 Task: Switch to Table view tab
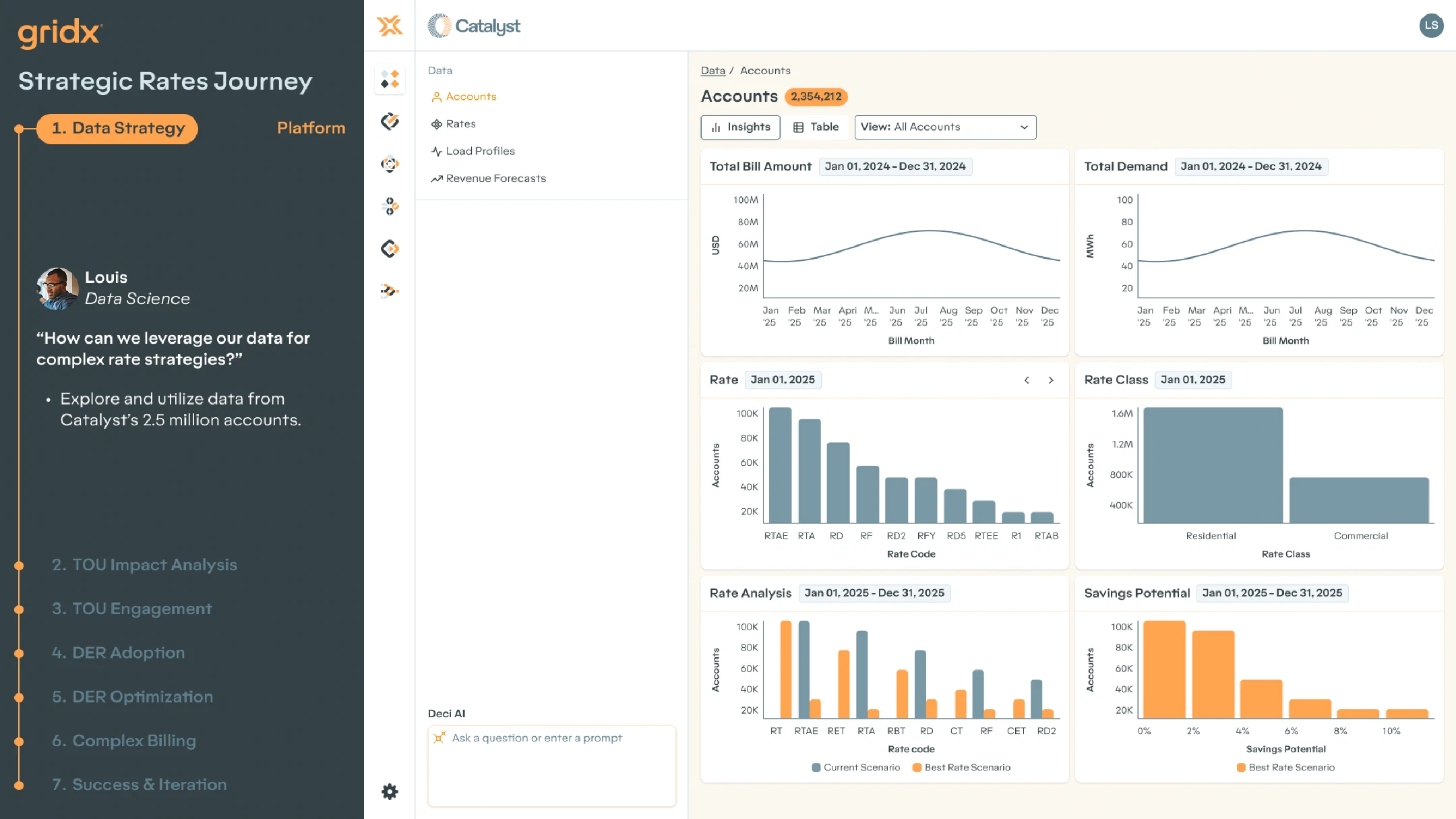coord(816,127)
